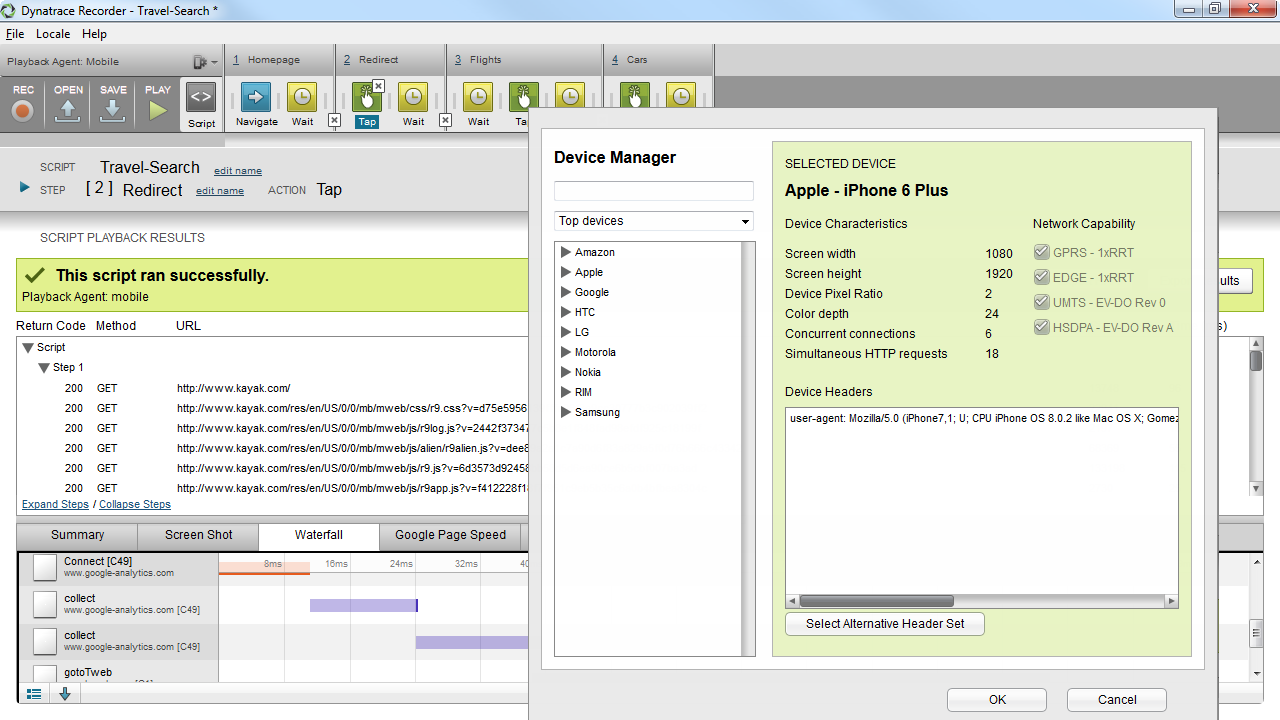
Task: Click the Device Headers horizontal scrollbar thumb
Action: [x=876, y=601]
